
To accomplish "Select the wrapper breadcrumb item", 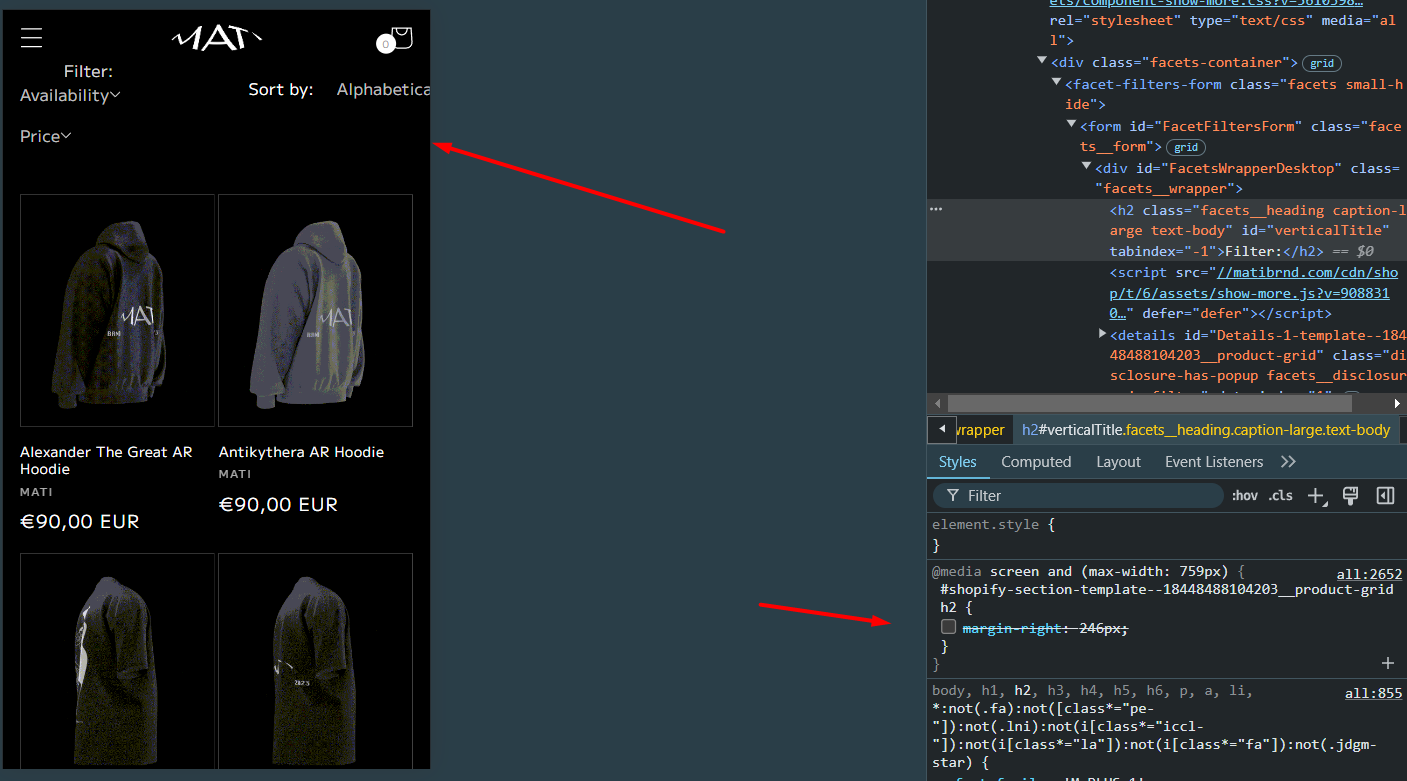I will (981, 430).
